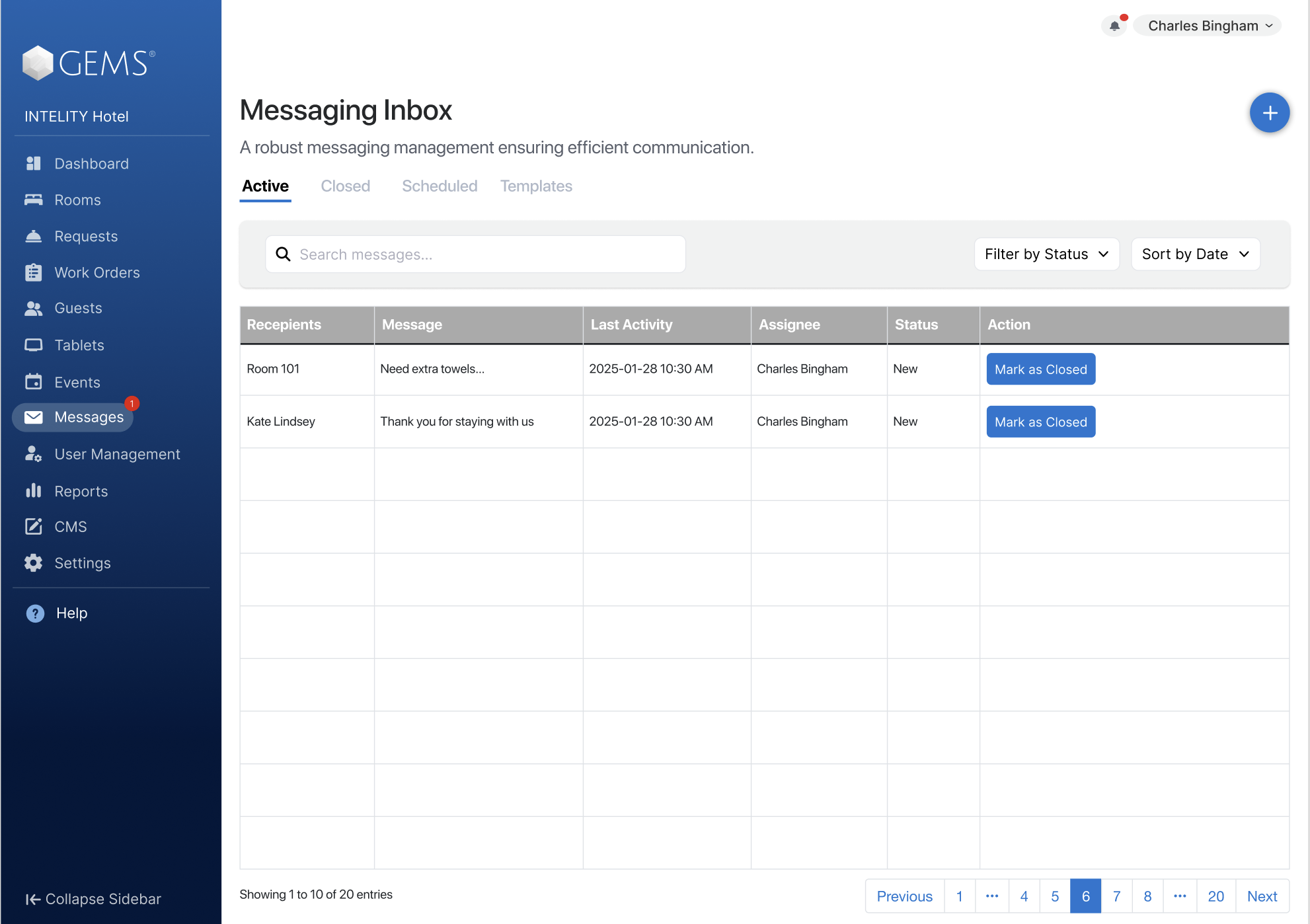
Task: Click the User Management icon
Action: 34,454
